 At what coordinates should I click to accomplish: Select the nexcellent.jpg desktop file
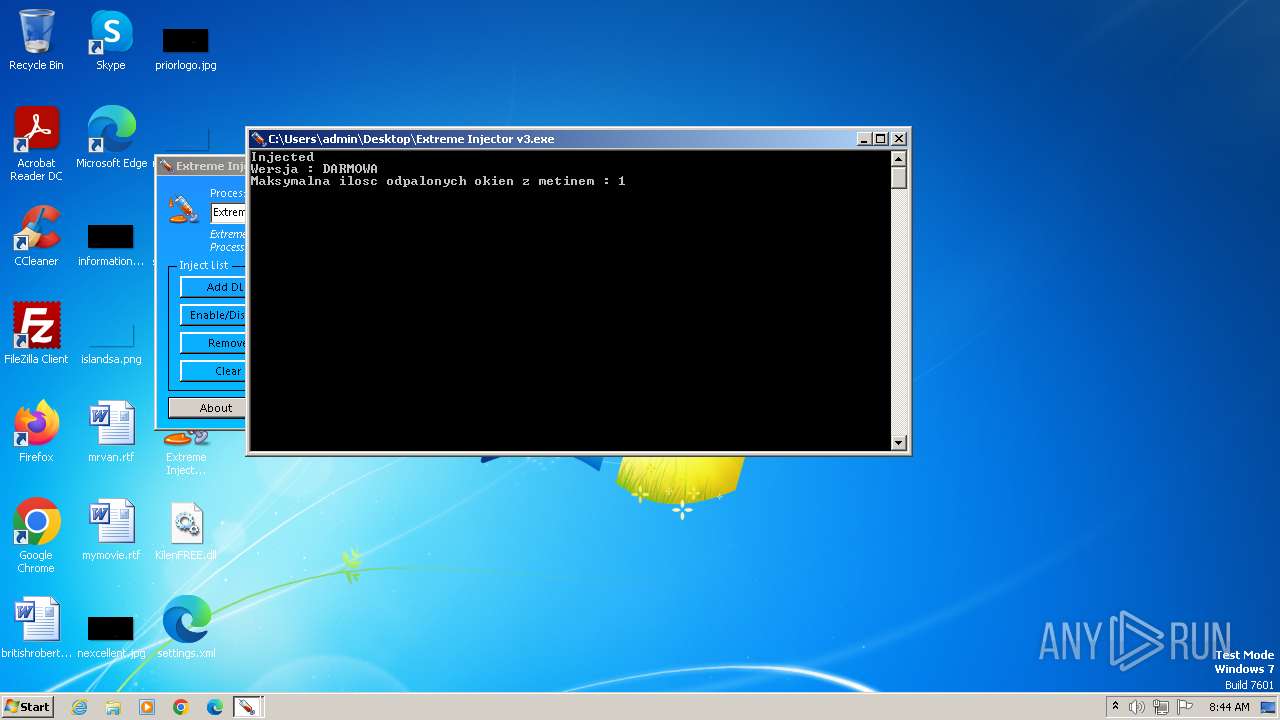click(x=111, y=635)
